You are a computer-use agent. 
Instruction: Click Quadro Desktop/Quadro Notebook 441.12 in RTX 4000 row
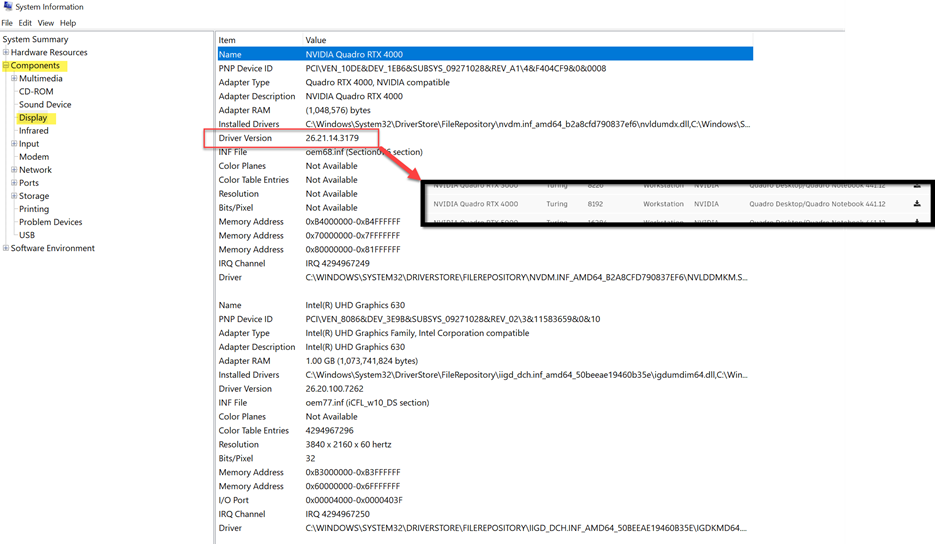pos(817,204)
